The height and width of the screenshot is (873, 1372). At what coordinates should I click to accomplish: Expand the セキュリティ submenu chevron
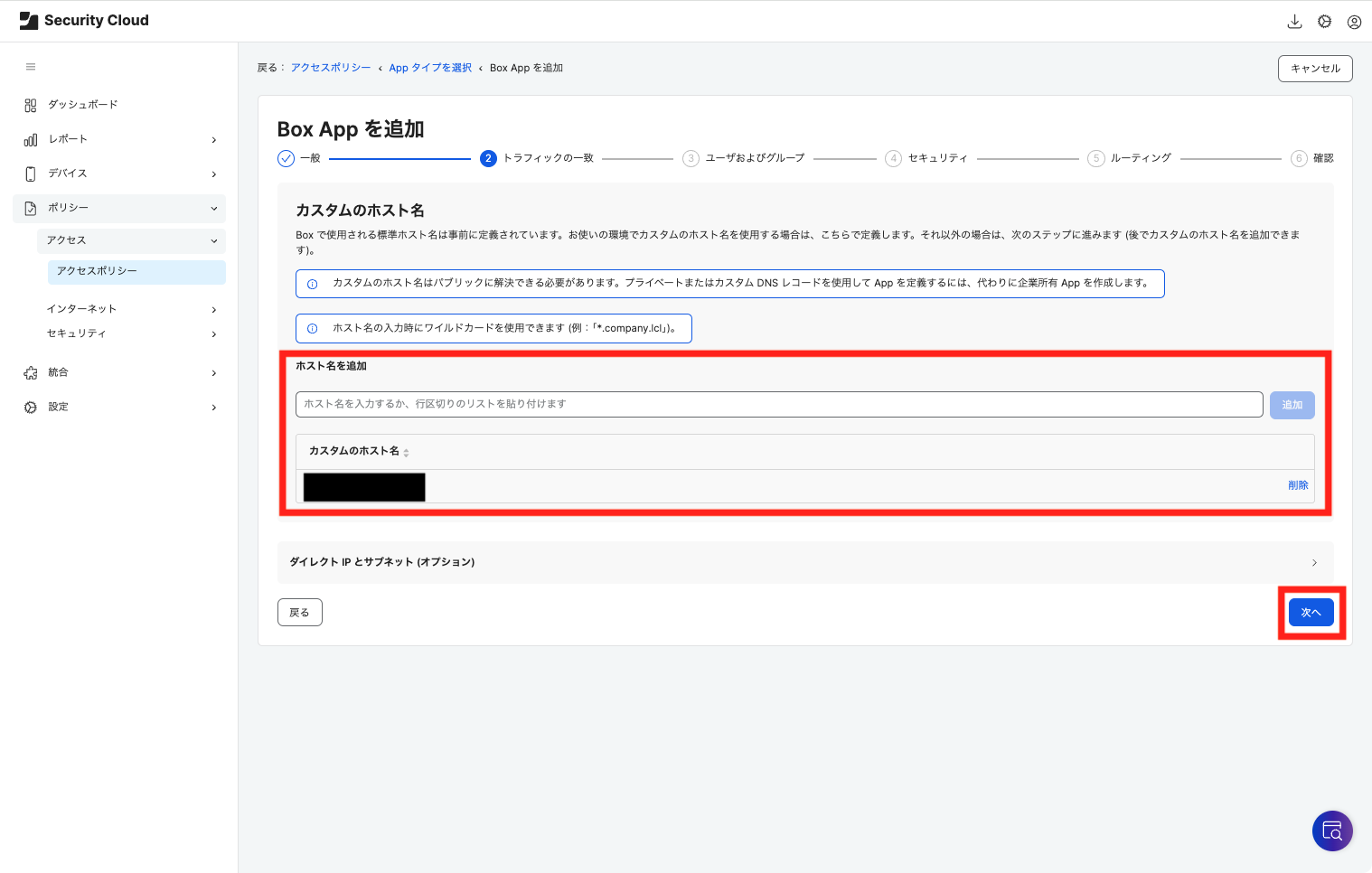214,334
